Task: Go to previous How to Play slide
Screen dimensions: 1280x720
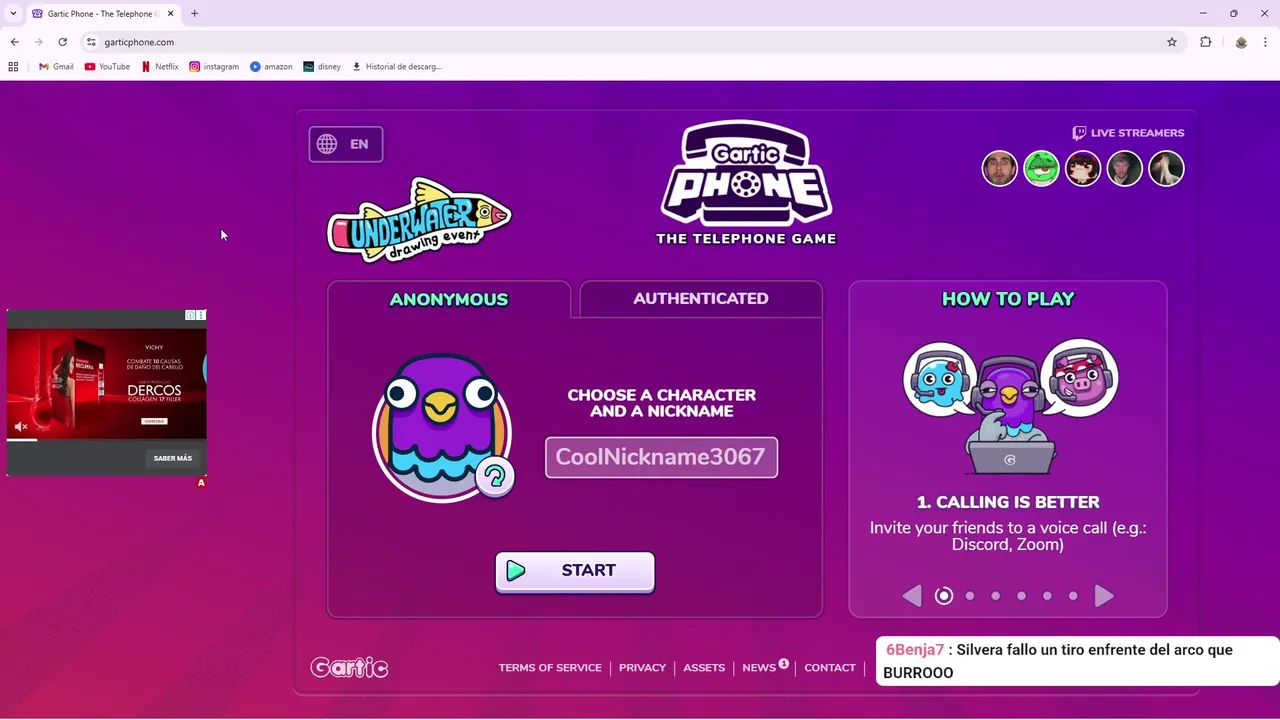Action: point(911,596)
